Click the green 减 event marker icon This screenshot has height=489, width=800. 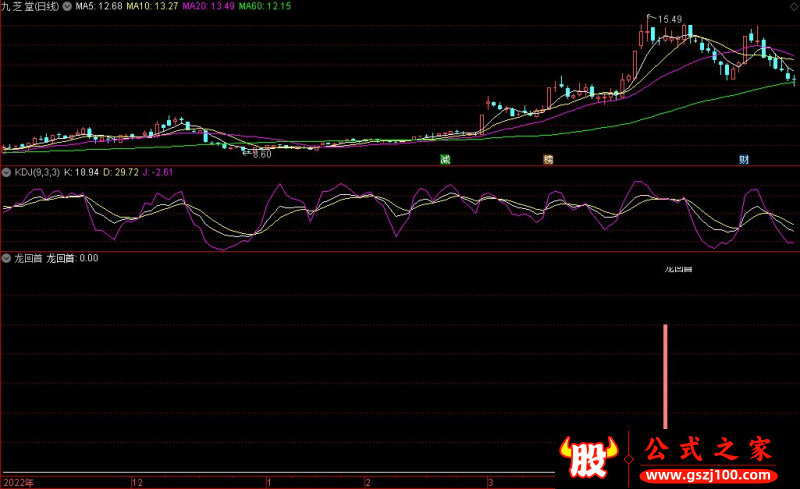click(x=446, y=160)
